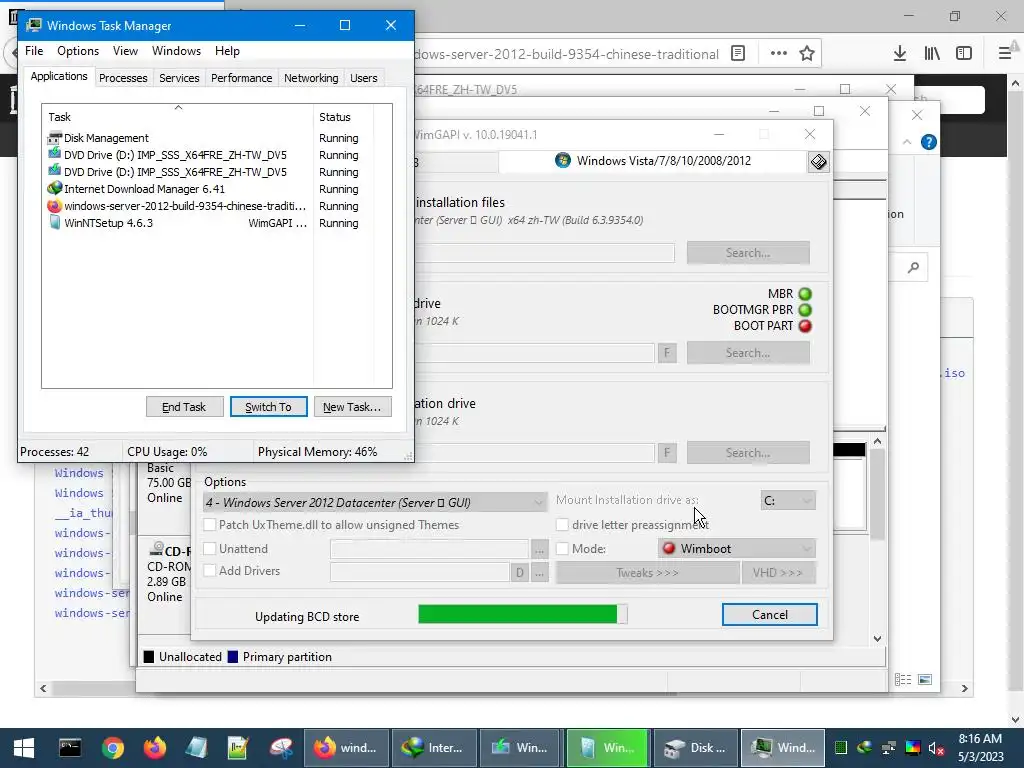Toggle Firefox reader view icon

pos(738,54)
